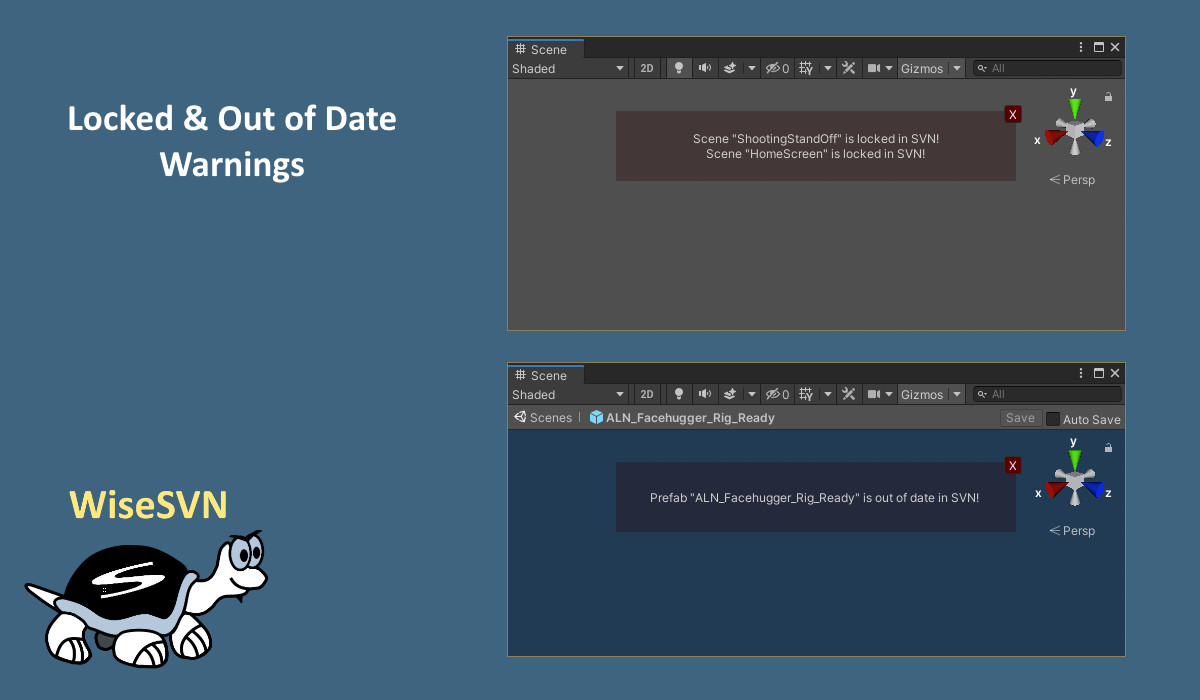Toggle grid visibility icon in upper Scene toolbar
The image size is (1200, 700).
pos(806,68)
